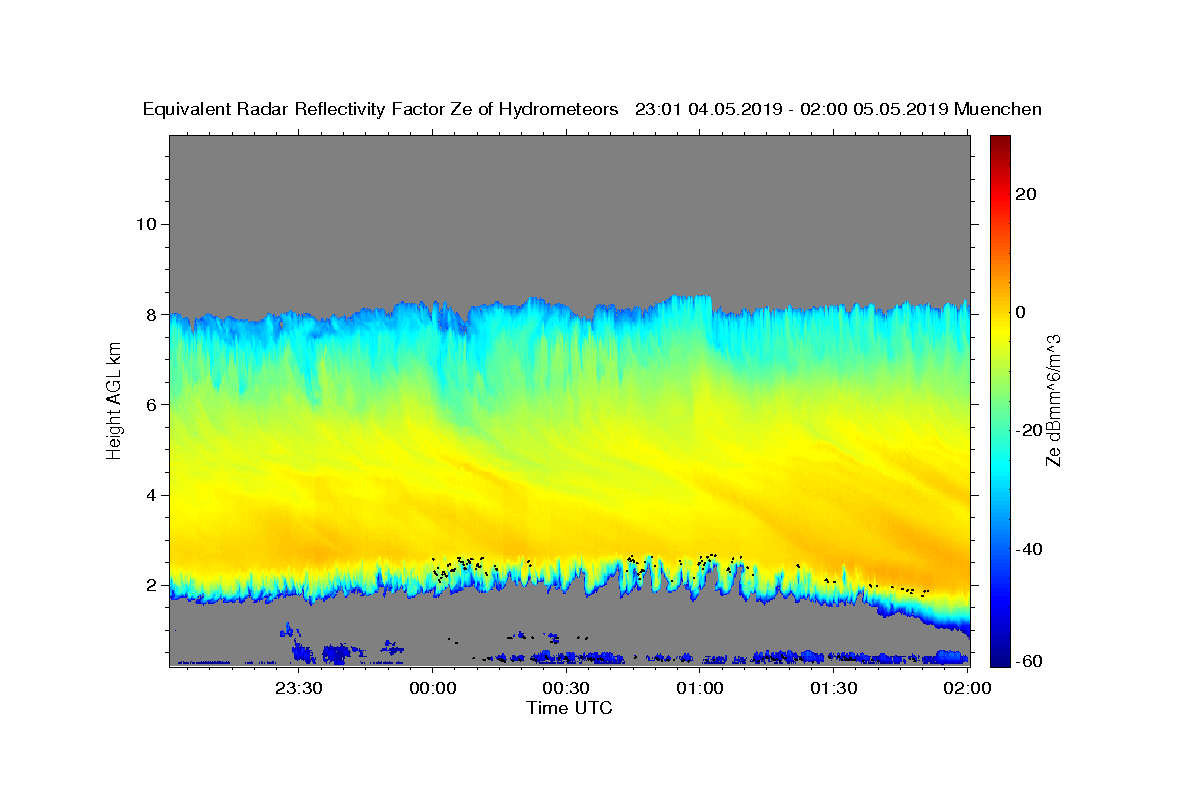Click the height tick label '8'
The image size is (1200, 800).
click(x=151, y=314)
